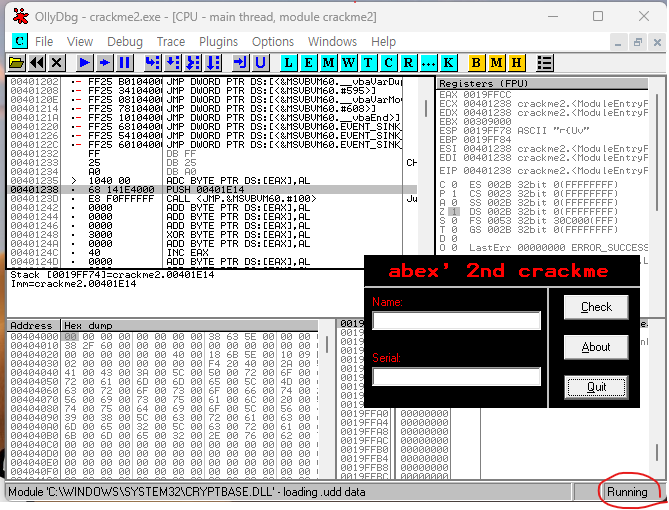Image resolution: width=669 pixels, height=510 pixels.
Task: Click the Hex dump column header
Action: (189, 326)
